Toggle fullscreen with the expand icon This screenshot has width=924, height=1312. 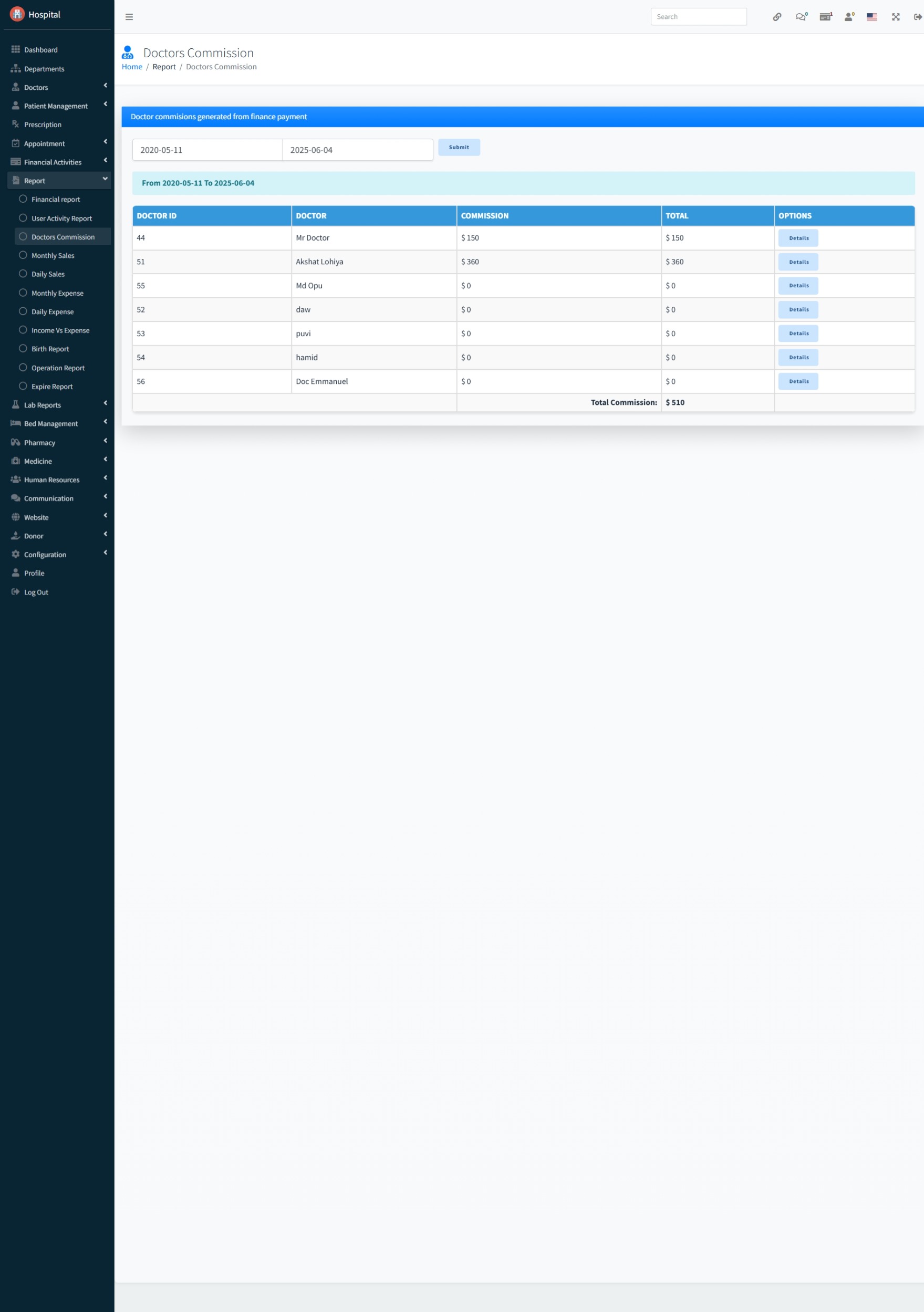point(896,17)
